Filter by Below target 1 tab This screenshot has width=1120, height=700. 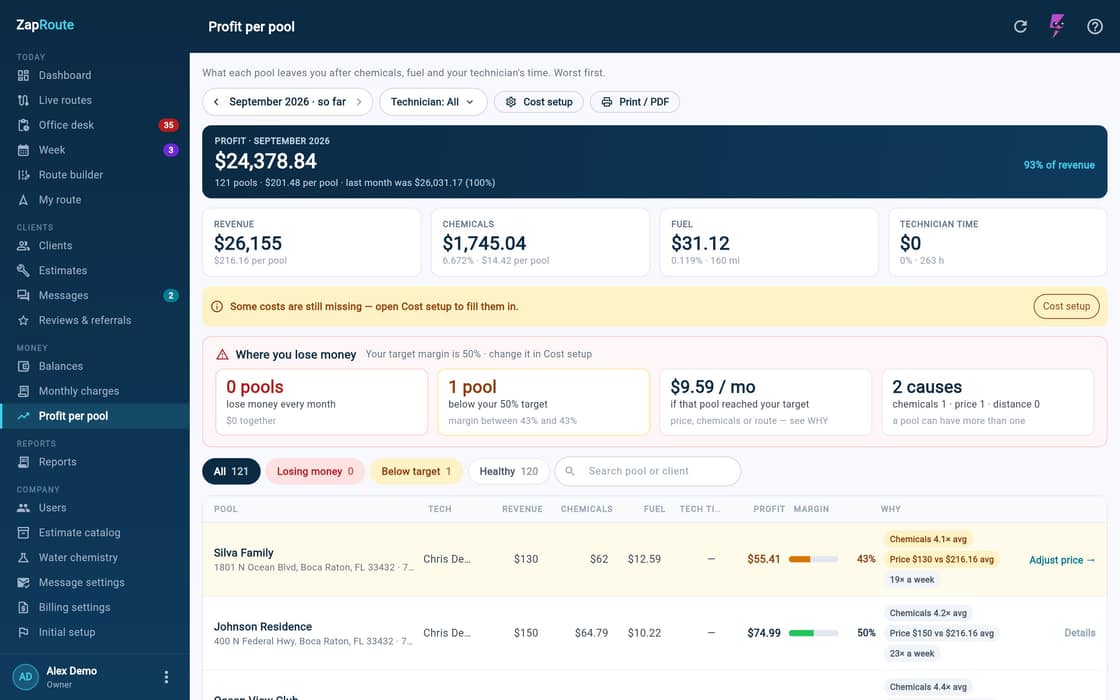pos(416,471)
